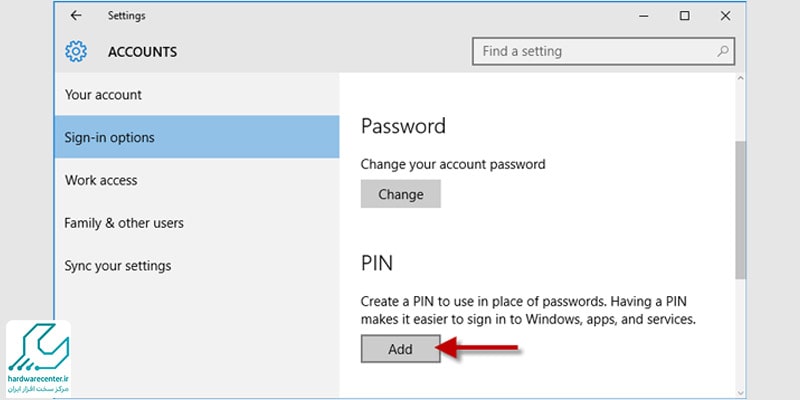Go to Sync your settings
Screen dimensions: 800x400
[196, 266]
